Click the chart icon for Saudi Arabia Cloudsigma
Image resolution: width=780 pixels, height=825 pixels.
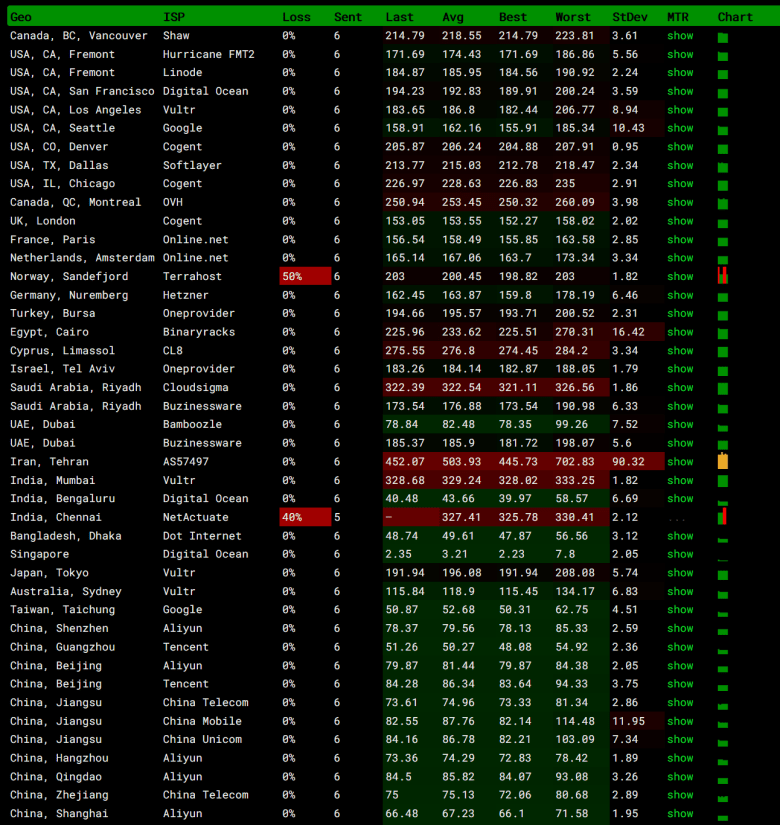[x=722, y=388]
